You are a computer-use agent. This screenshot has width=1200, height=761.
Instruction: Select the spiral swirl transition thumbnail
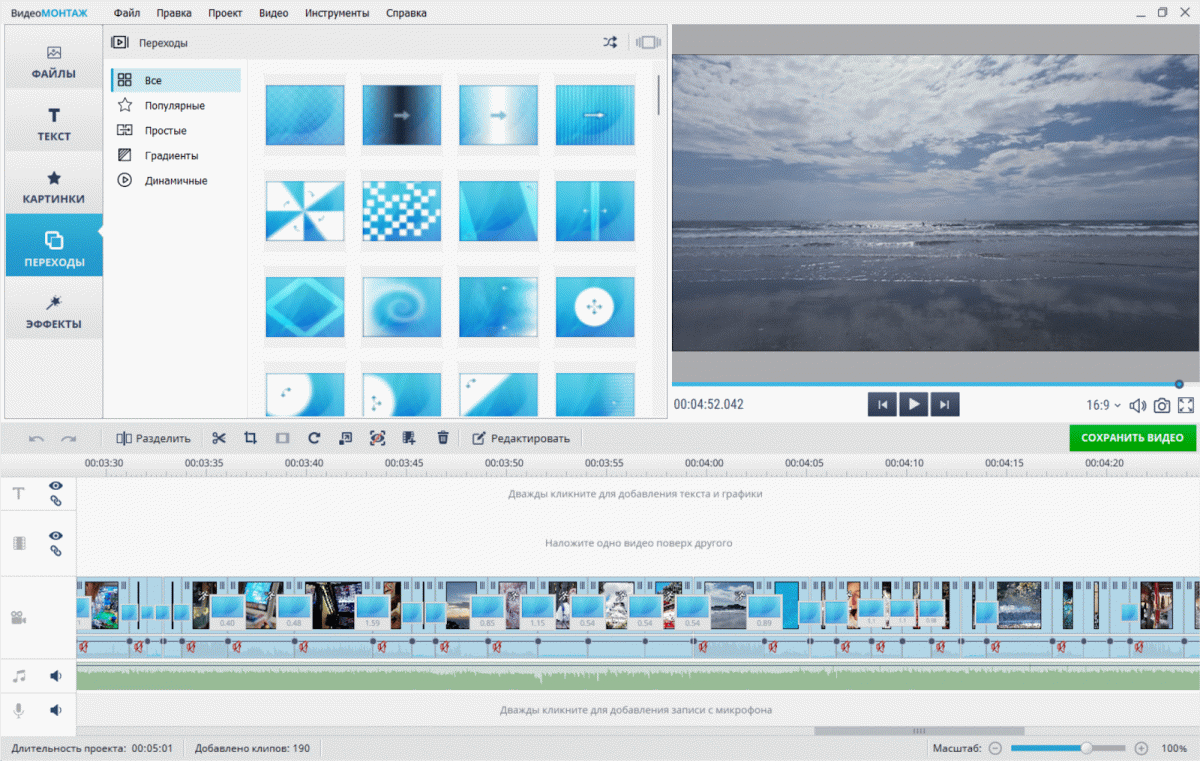click(x=402, y=307)
